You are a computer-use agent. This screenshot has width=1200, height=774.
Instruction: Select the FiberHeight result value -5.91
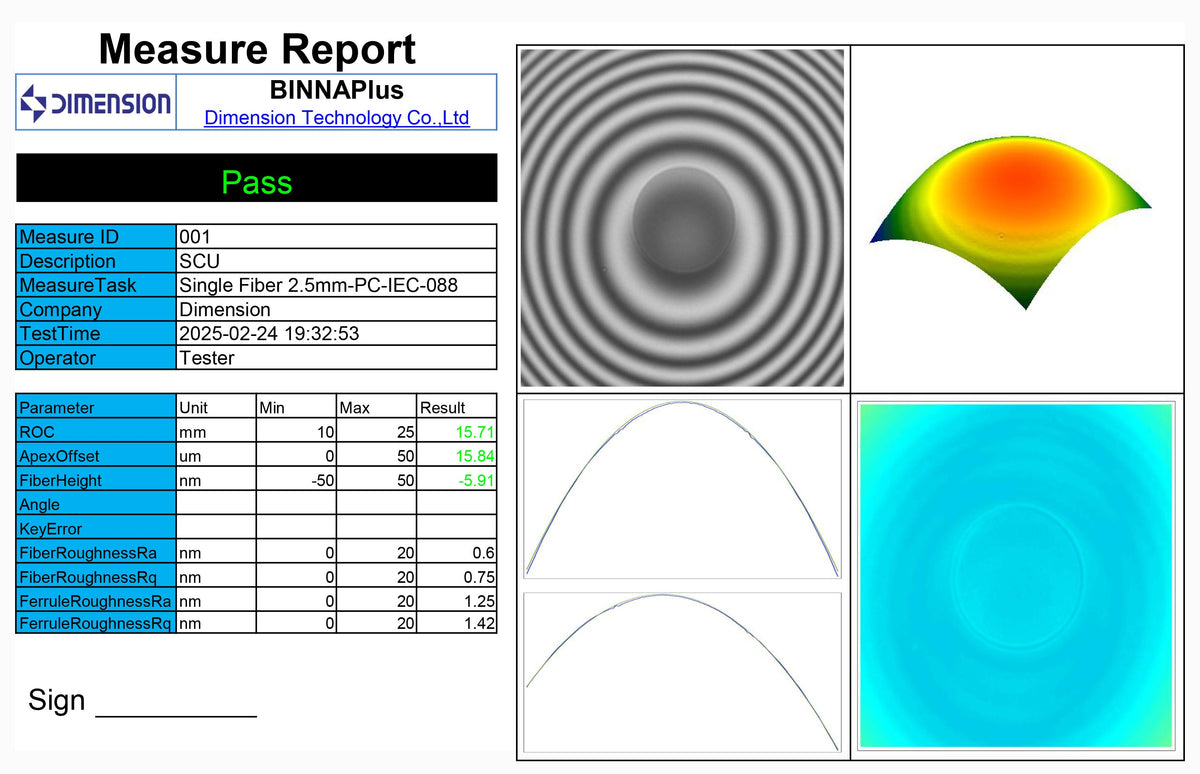[477, 480]
